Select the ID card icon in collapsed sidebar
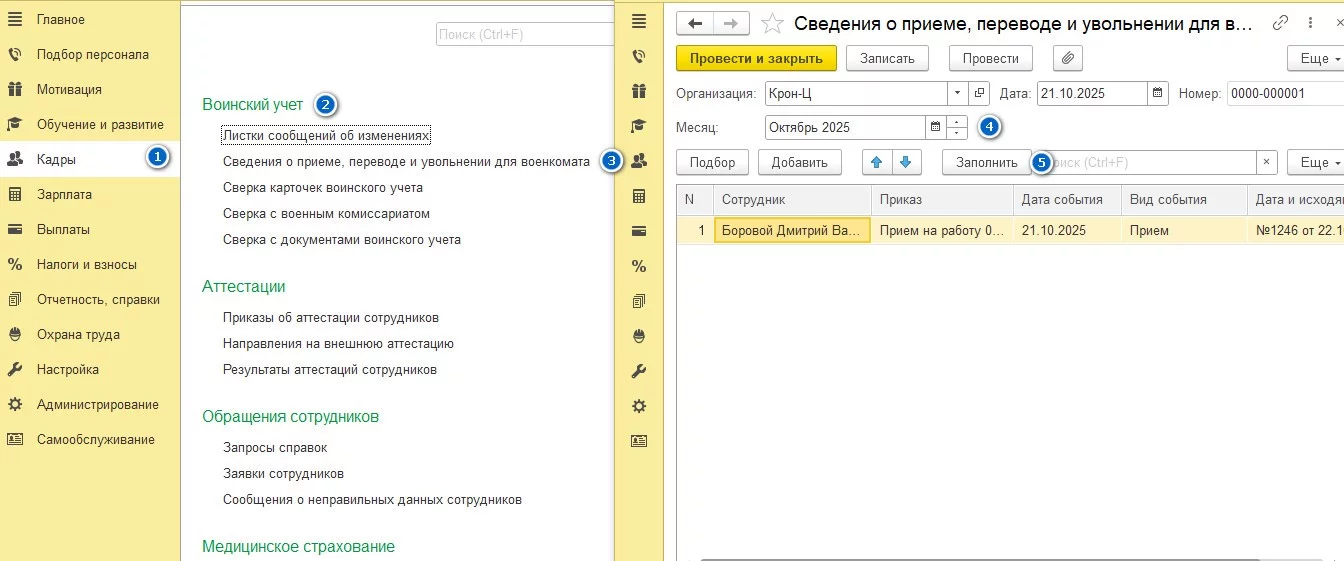Image resolution: width=1344 pixels, height=561 pixels. pyautogui.click(x=639, y=441)
